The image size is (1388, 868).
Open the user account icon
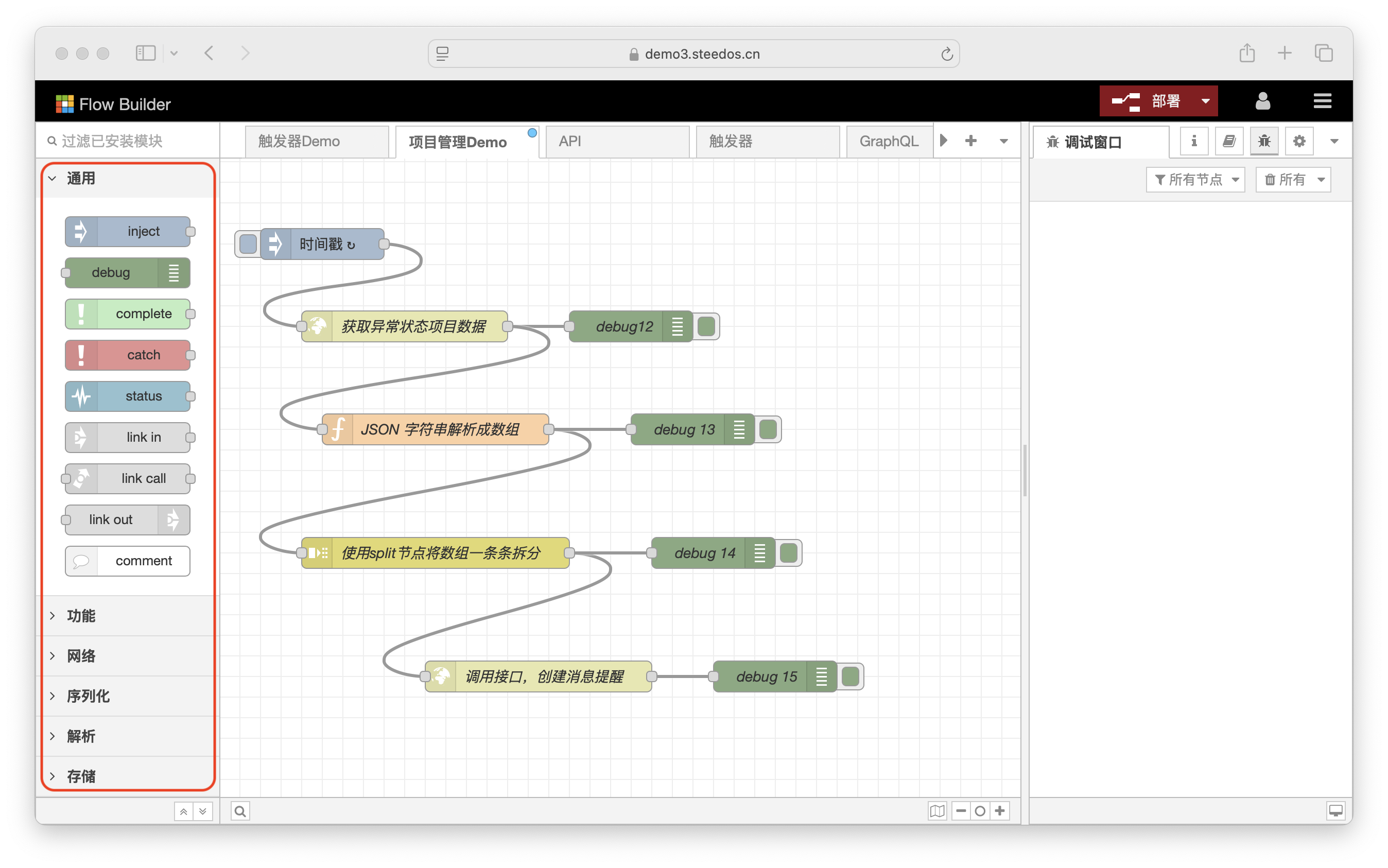[1262, 101]
